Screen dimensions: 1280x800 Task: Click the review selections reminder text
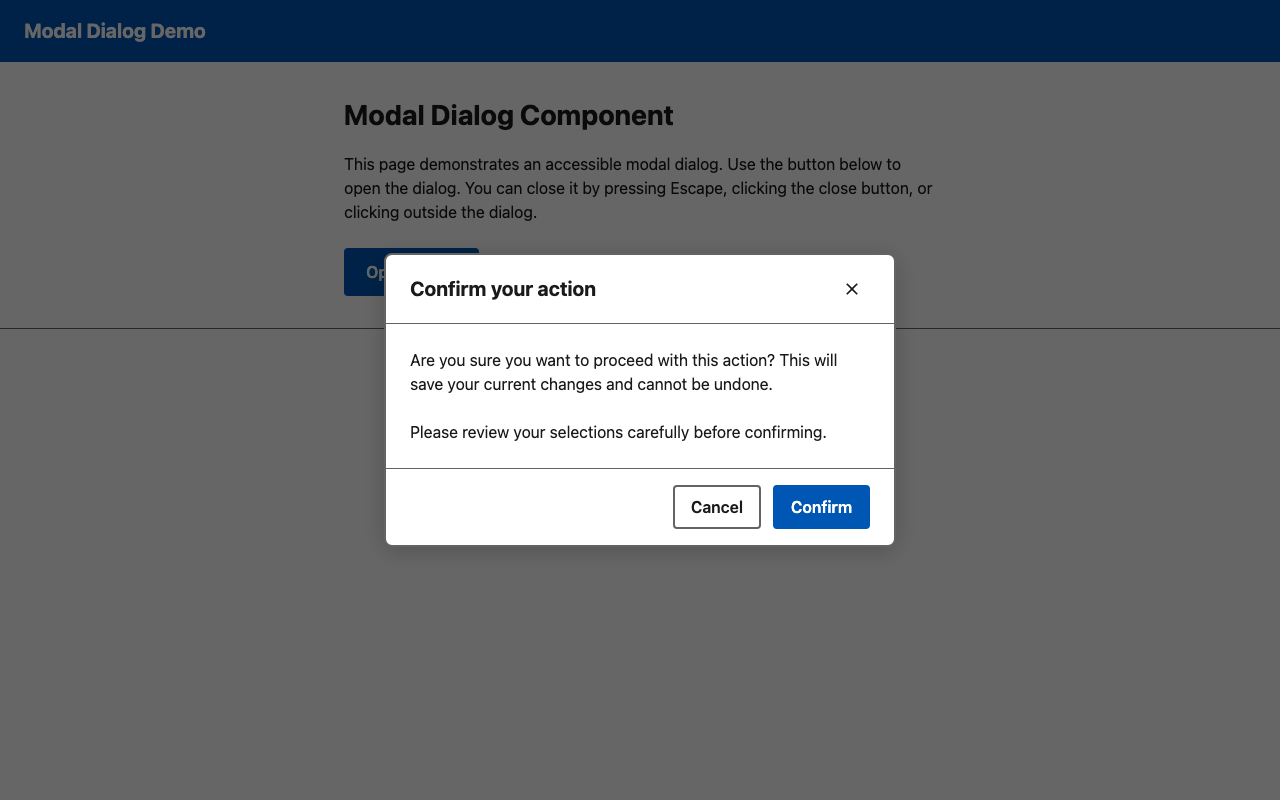[618, 432]
